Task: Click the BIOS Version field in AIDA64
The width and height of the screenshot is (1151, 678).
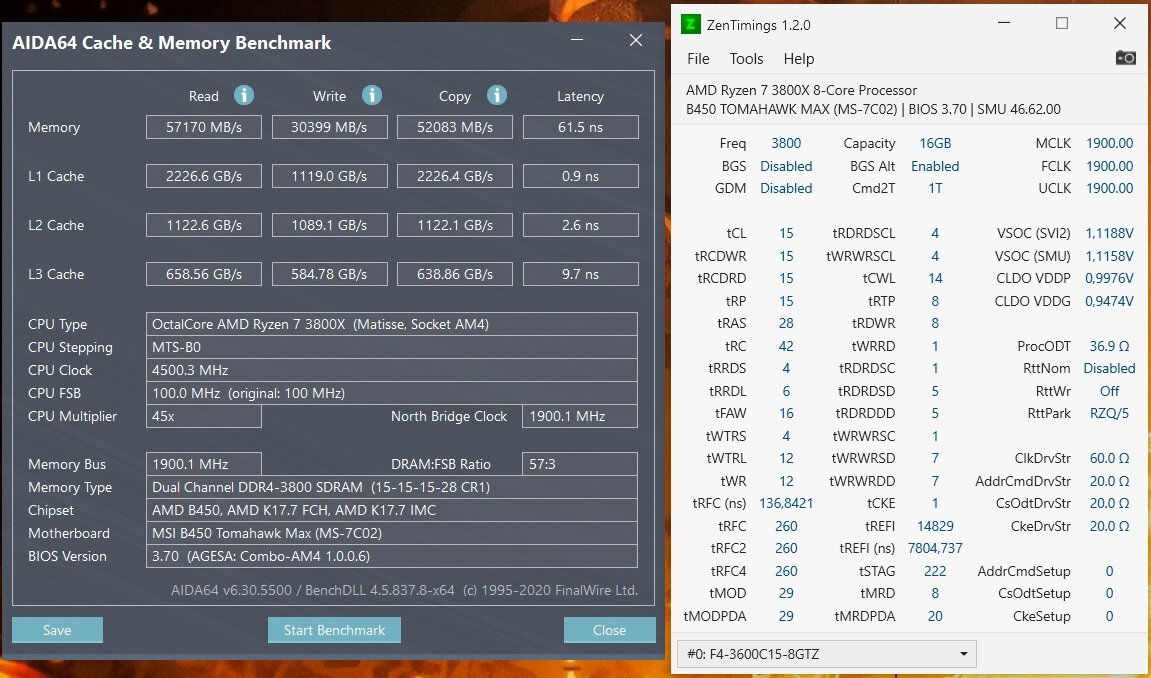Action: click(x=392, y=556)
